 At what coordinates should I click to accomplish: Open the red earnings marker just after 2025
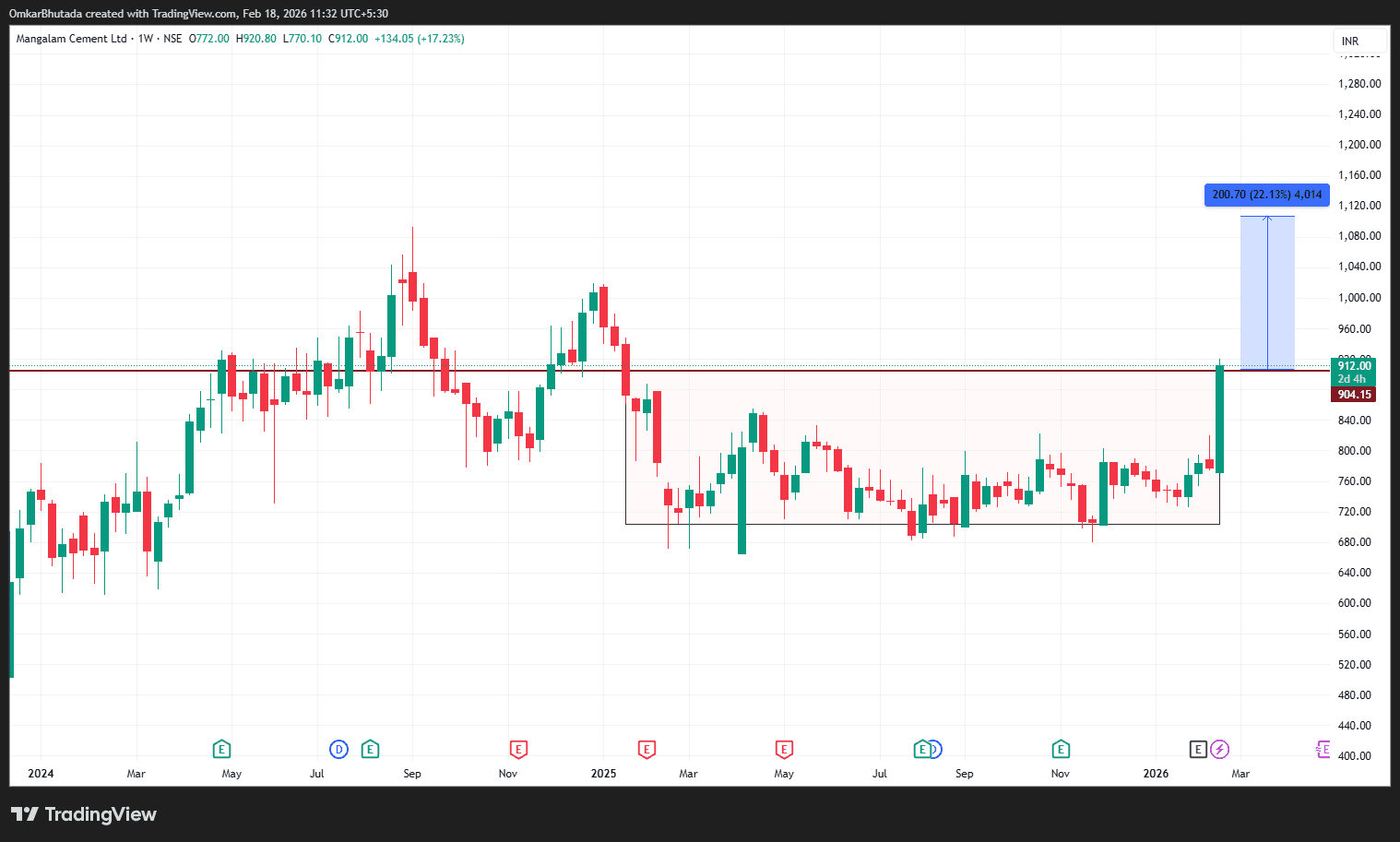[x=647, y=749]
